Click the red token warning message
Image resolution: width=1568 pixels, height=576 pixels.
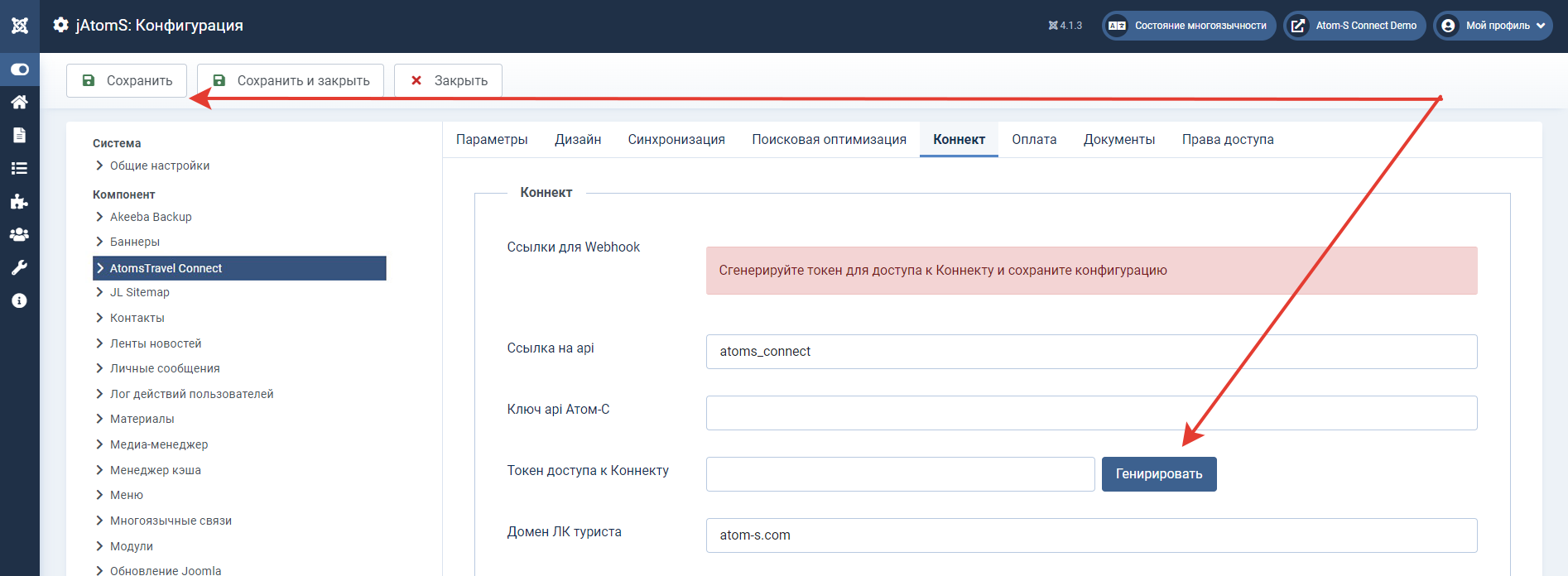coord(1091,271)
